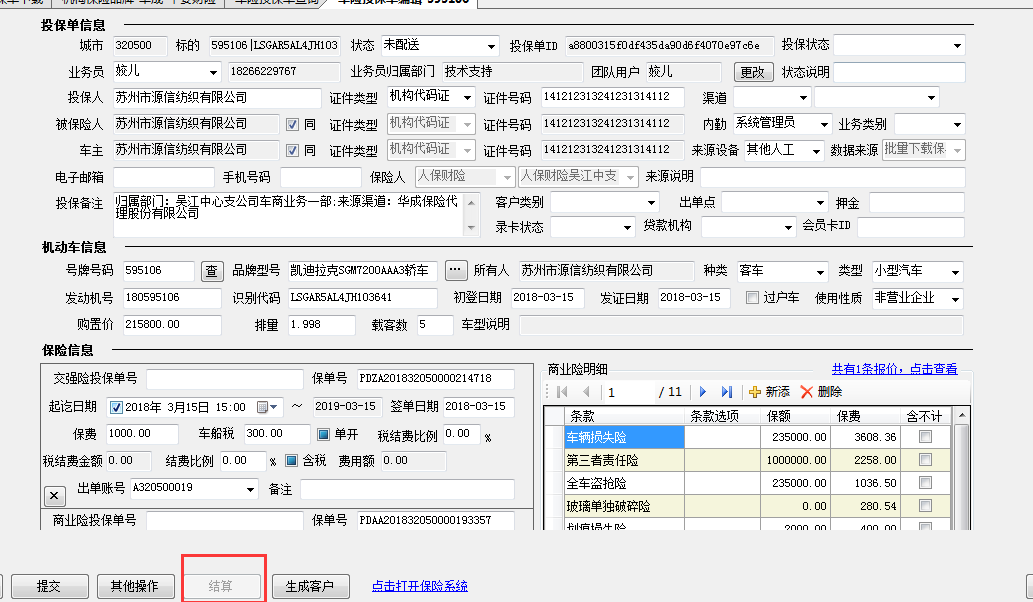The height and width of the screenshot is (602, 1033).
Task: Click up arrow of 商业险明细 scrollbar
Action: 962,415
